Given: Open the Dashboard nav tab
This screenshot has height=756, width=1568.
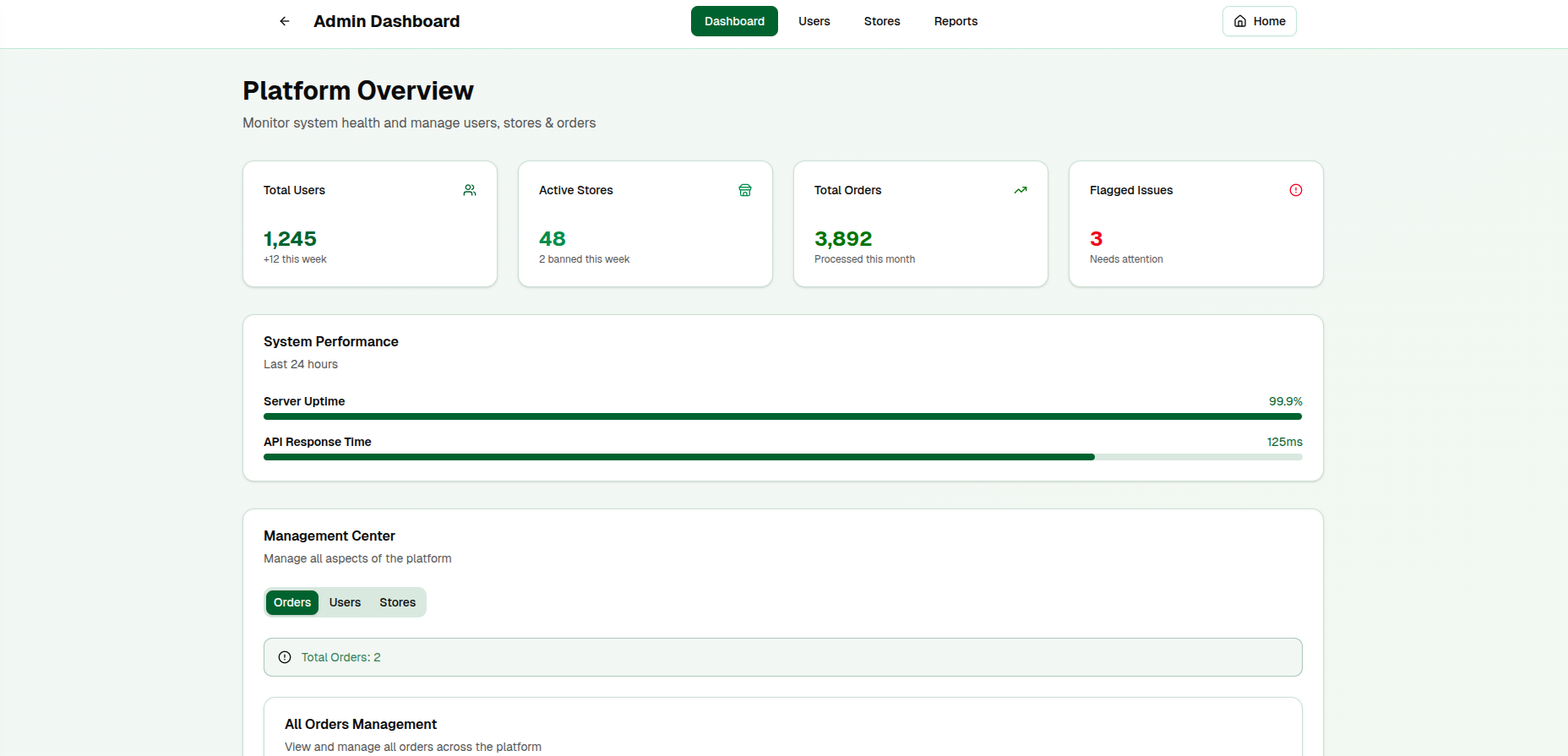Looking at the screenshot, I should click(x=734, y=21).
